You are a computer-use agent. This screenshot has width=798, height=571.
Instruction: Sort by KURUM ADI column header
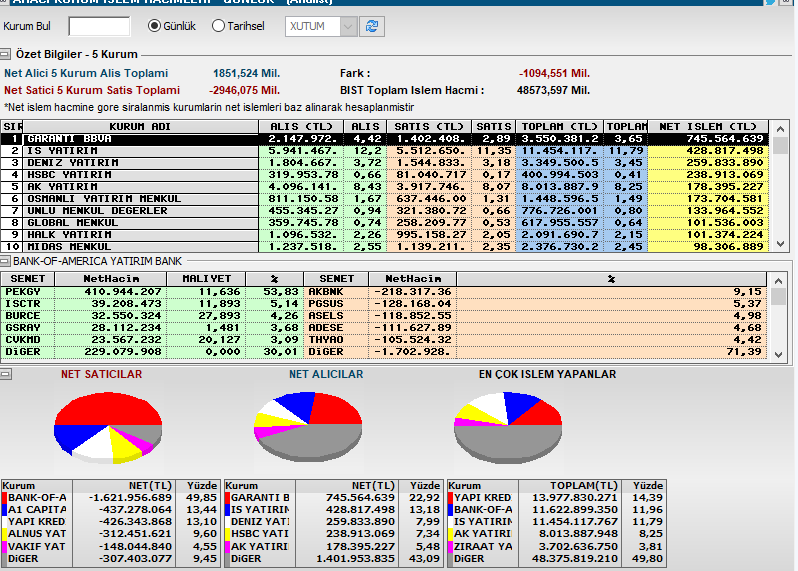pyautogui.click(x=140, y=127)
